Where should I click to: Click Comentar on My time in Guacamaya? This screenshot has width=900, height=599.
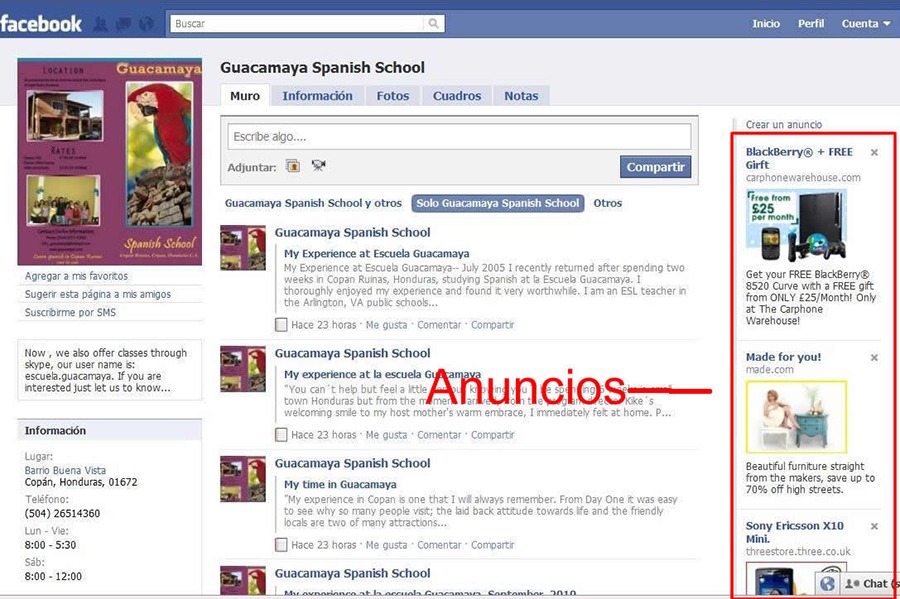(439, 545)
